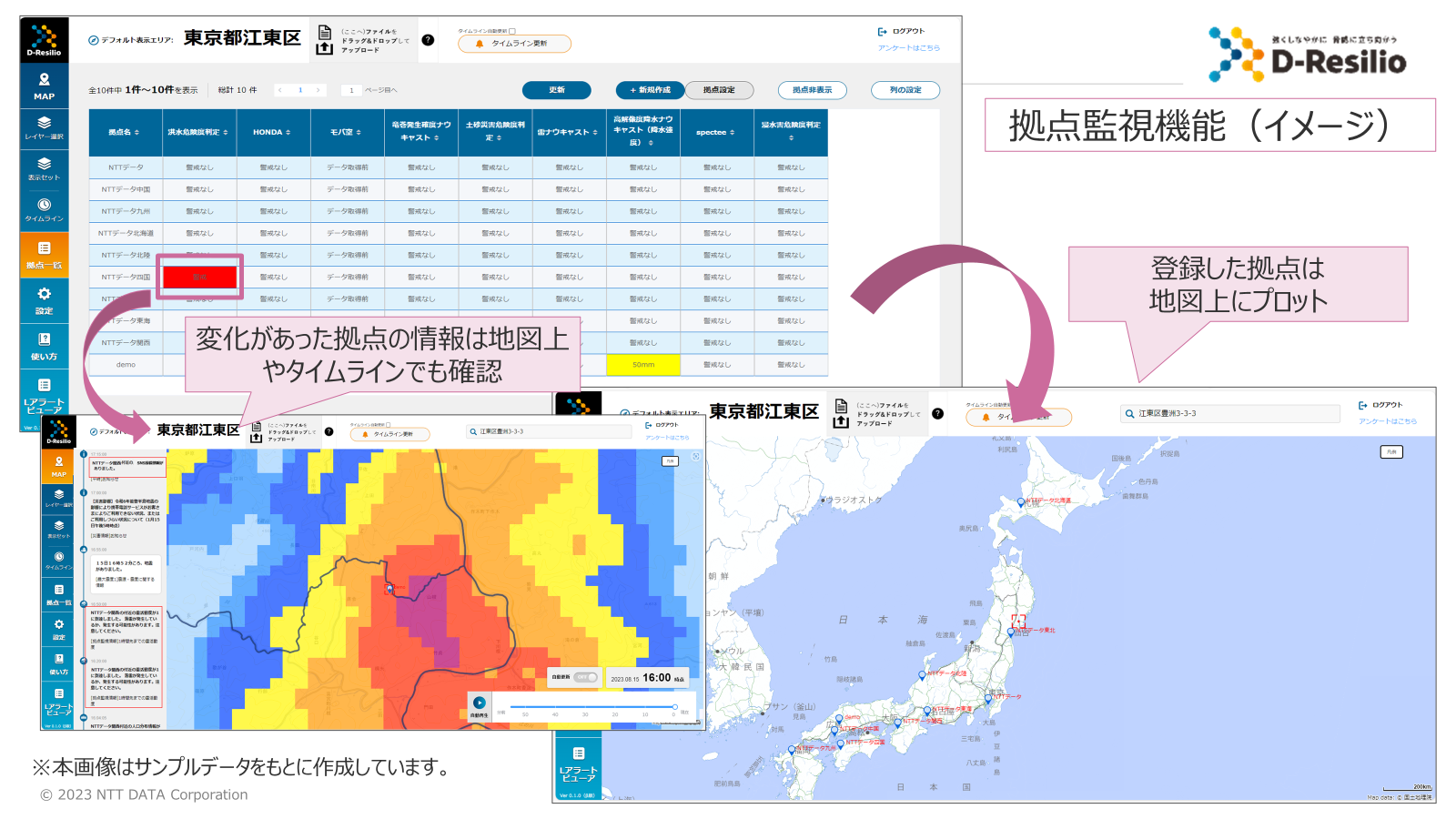
Task: Toggle タイムライン自動更新 checkbox in the rainfall map window
Action: [x=389, y=424]
